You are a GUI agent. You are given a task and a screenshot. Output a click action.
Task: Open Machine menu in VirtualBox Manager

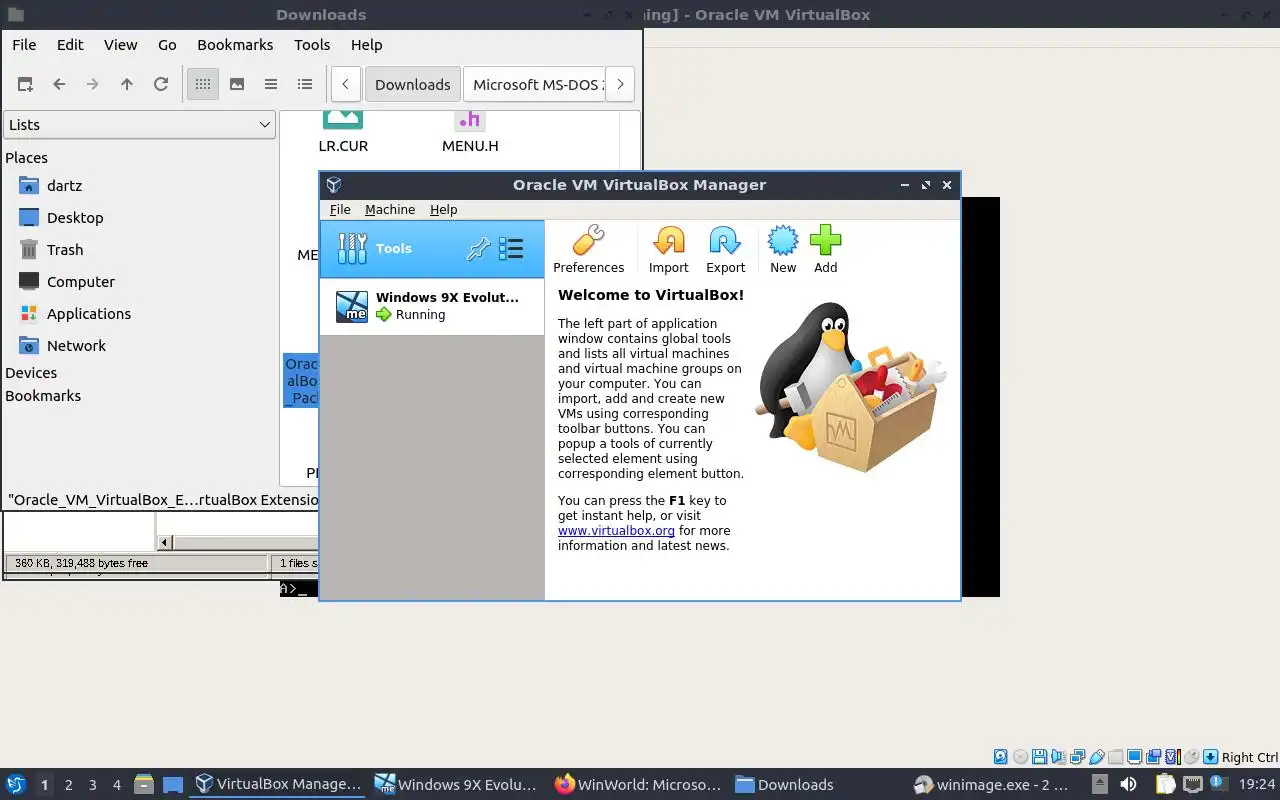click(x=390, y=209)
